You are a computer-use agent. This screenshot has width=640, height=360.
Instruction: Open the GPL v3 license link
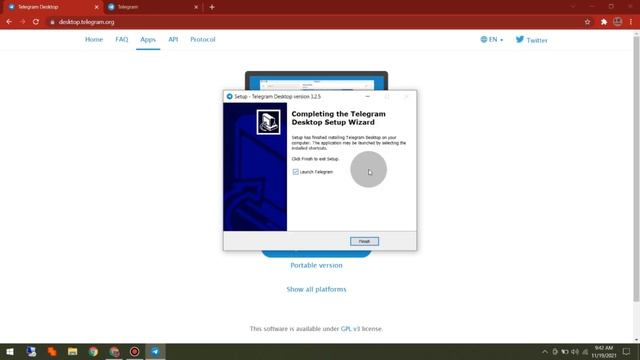pyautogui.click(x=350, y=329)
